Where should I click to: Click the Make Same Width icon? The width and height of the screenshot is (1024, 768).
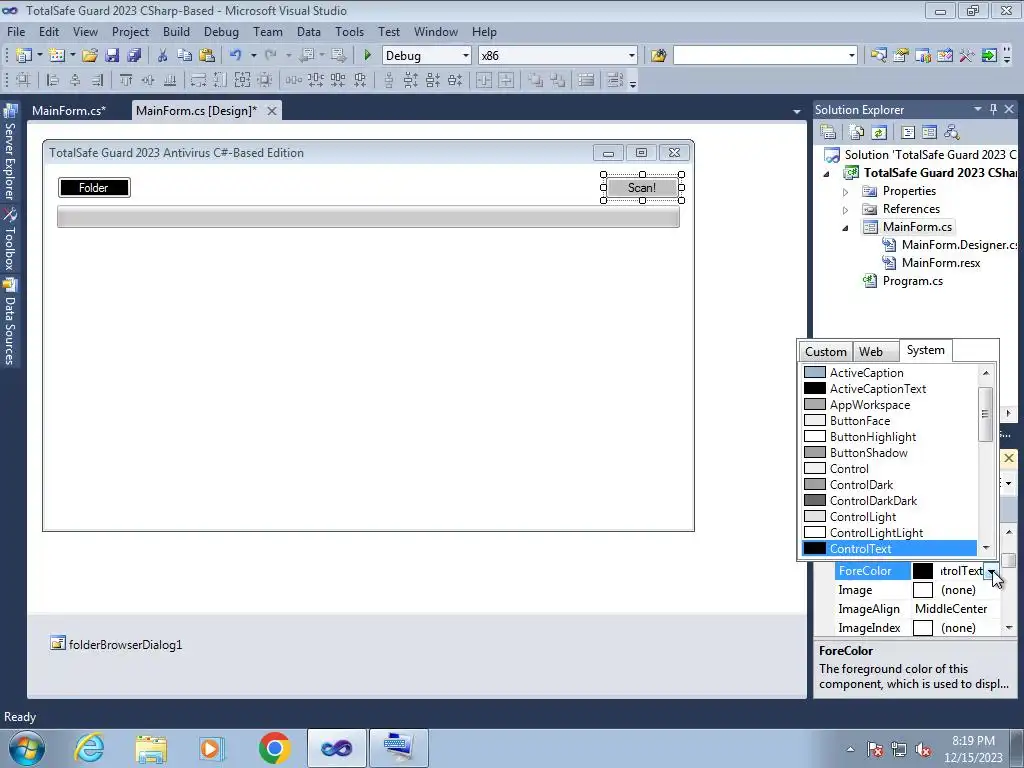pos(198,80)
